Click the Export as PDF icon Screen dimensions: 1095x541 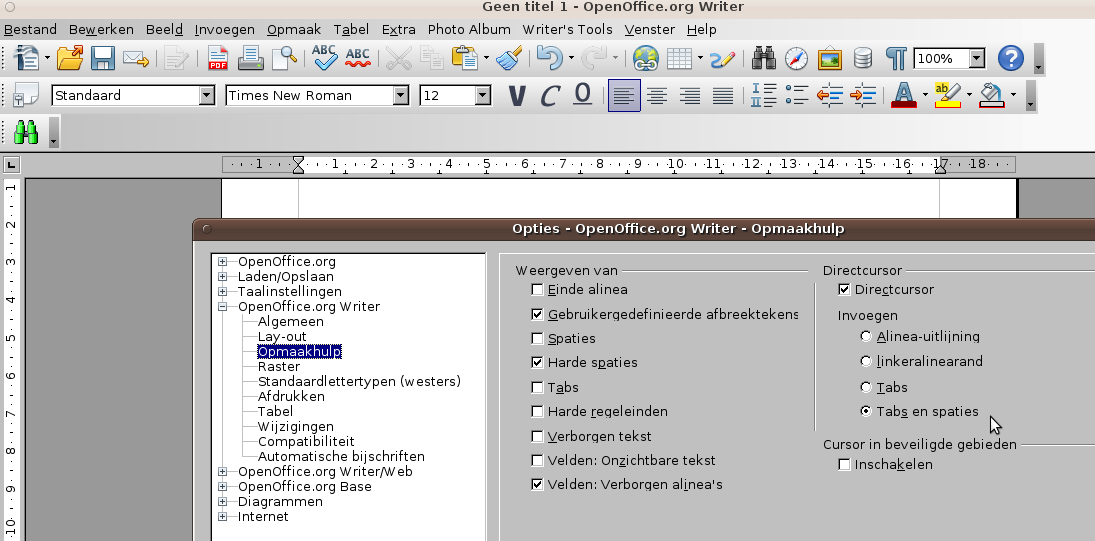(x=217, y=59)
